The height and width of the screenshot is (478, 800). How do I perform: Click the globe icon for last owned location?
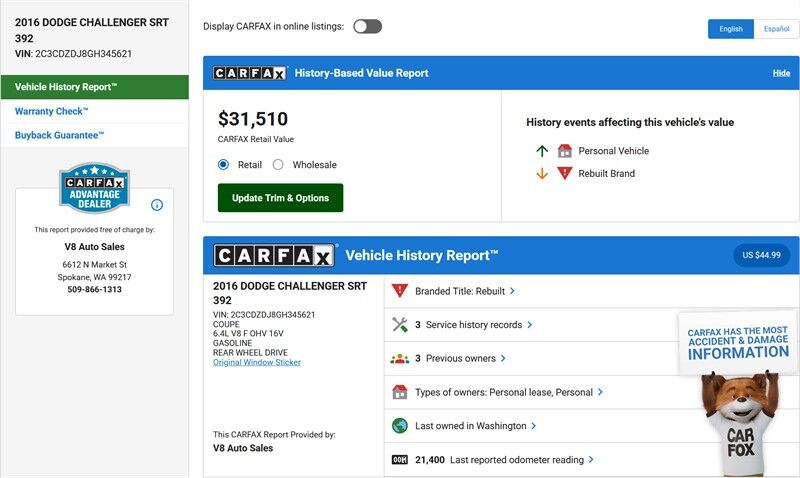tap(400, 426)
